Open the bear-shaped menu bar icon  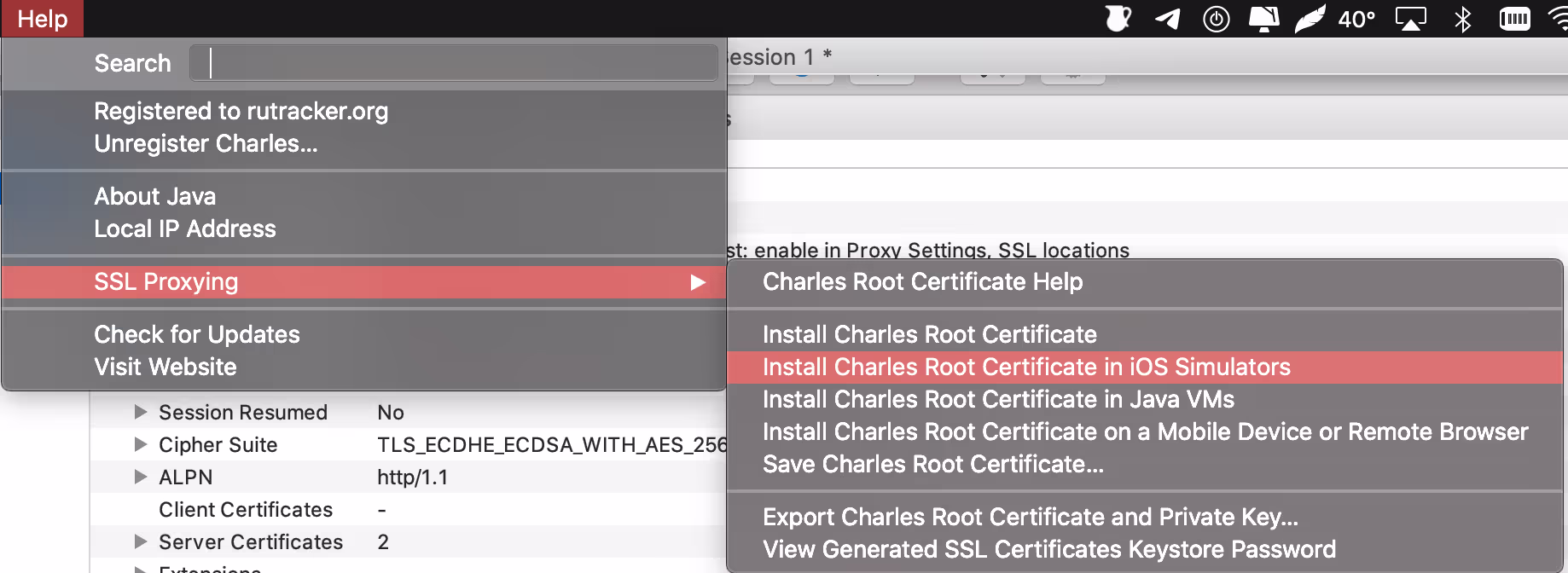[x=1118, y=19]
